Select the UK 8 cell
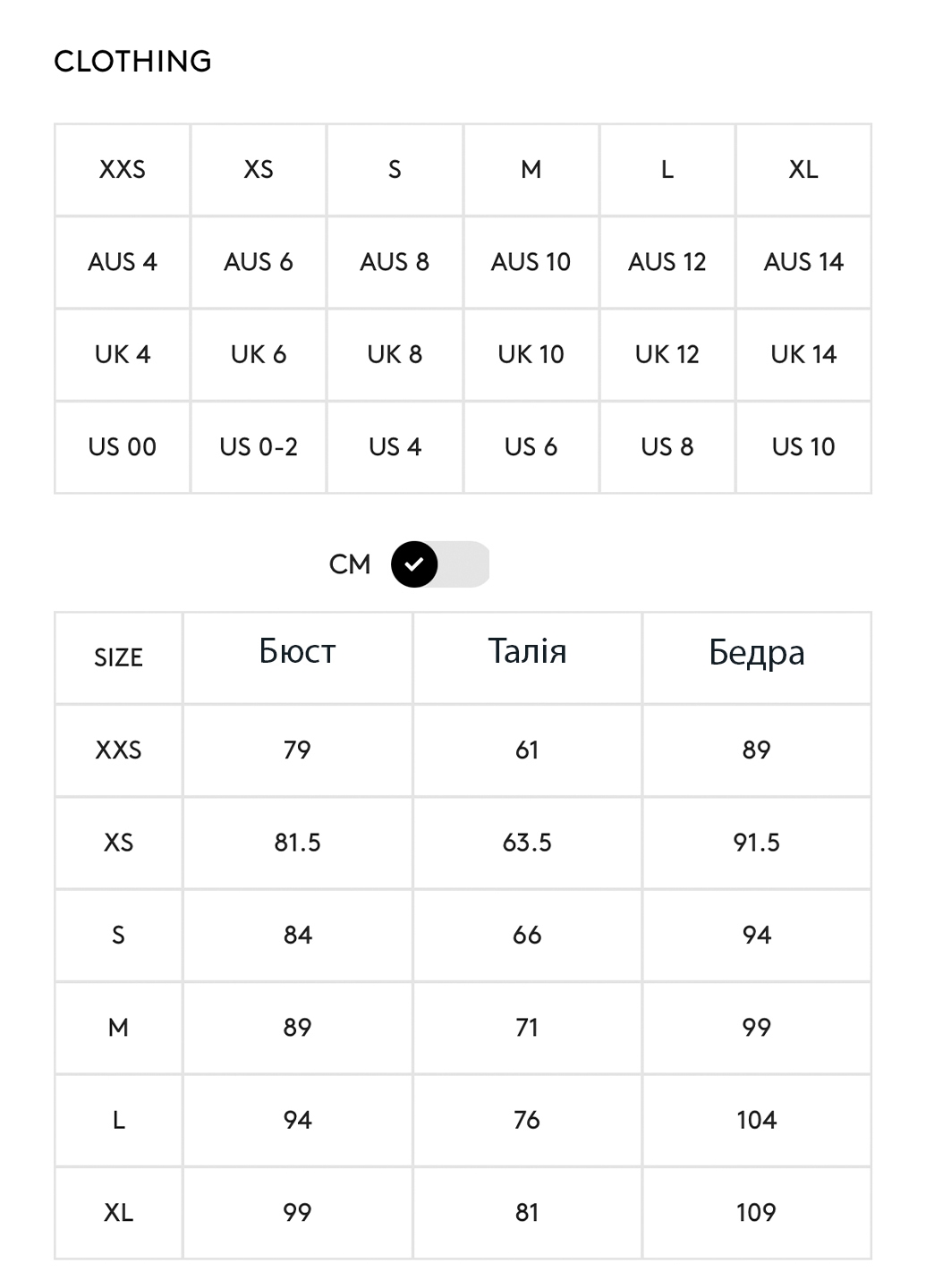The image size is (926, 1288). coord(395,355)
